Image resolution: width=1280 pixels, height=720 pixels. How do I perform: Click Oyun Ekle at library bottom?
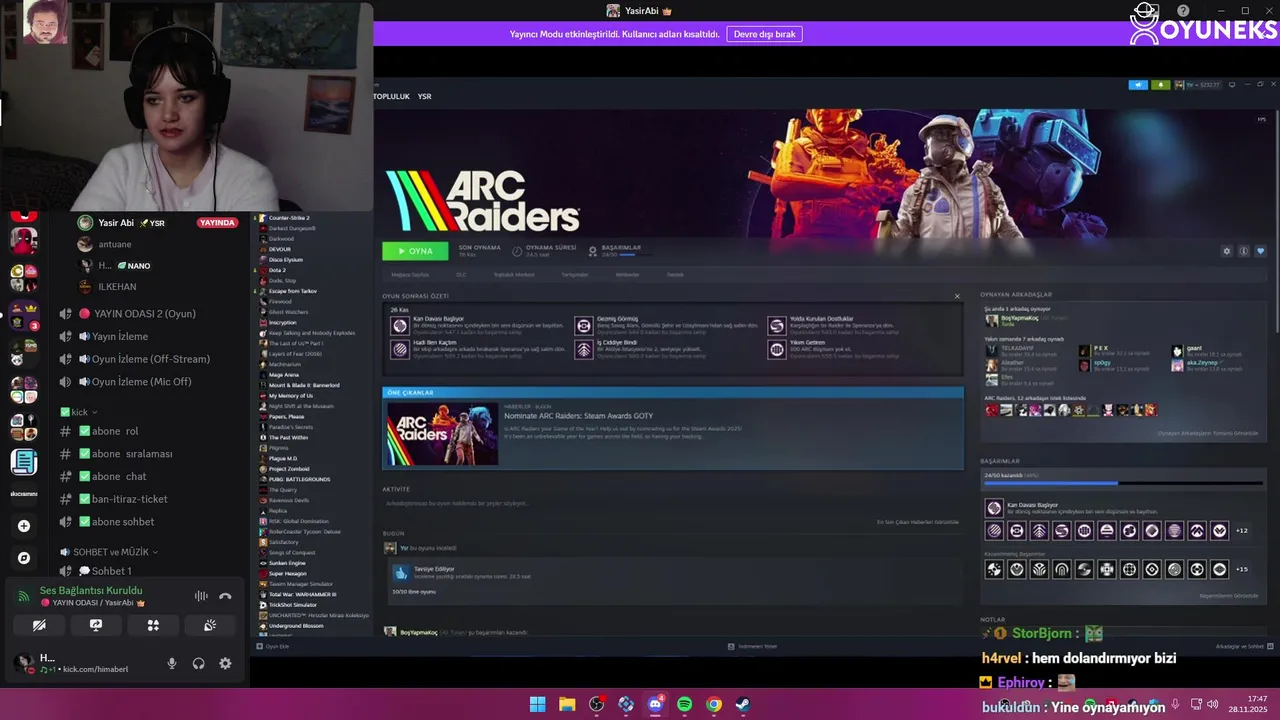[273, 647]
